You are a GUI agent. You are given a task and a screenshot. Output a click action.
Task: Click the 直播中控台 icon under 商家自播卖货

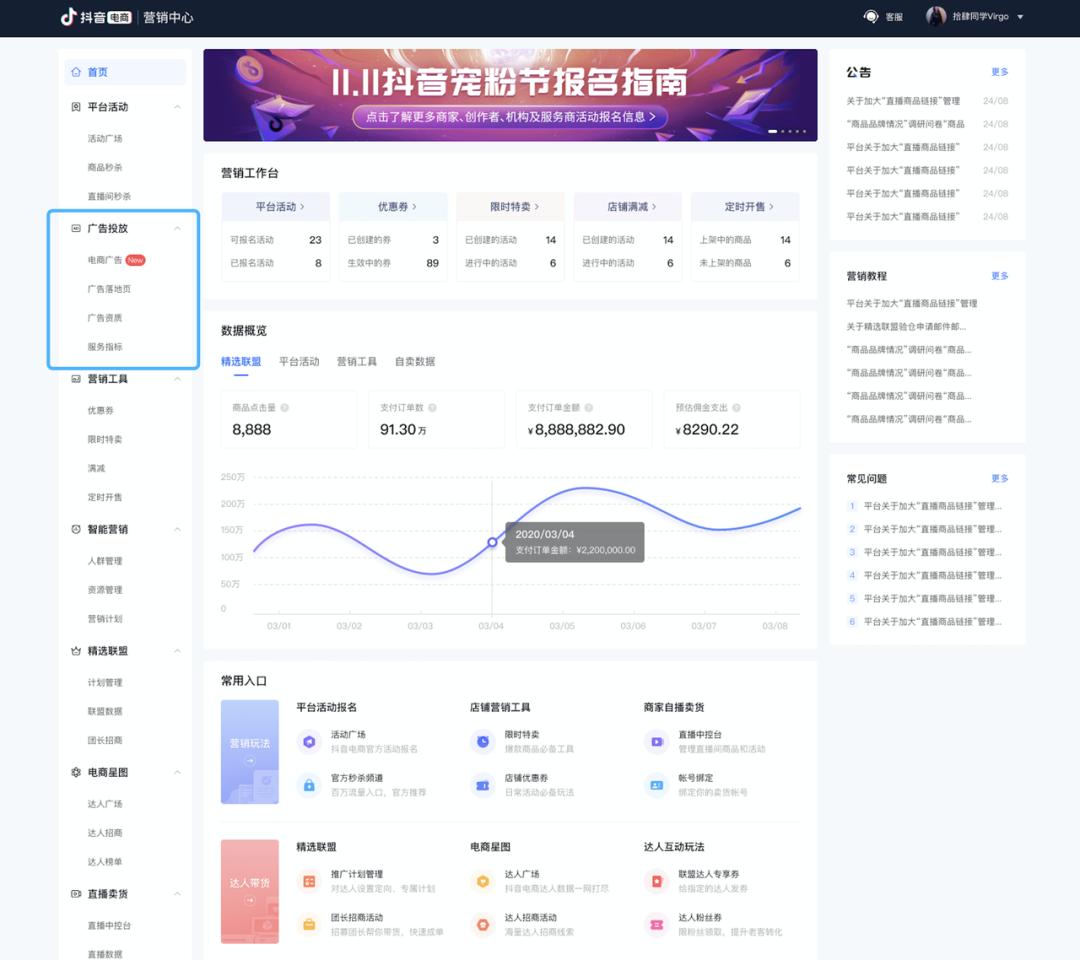pyautogui.click(x=656, y=740)
